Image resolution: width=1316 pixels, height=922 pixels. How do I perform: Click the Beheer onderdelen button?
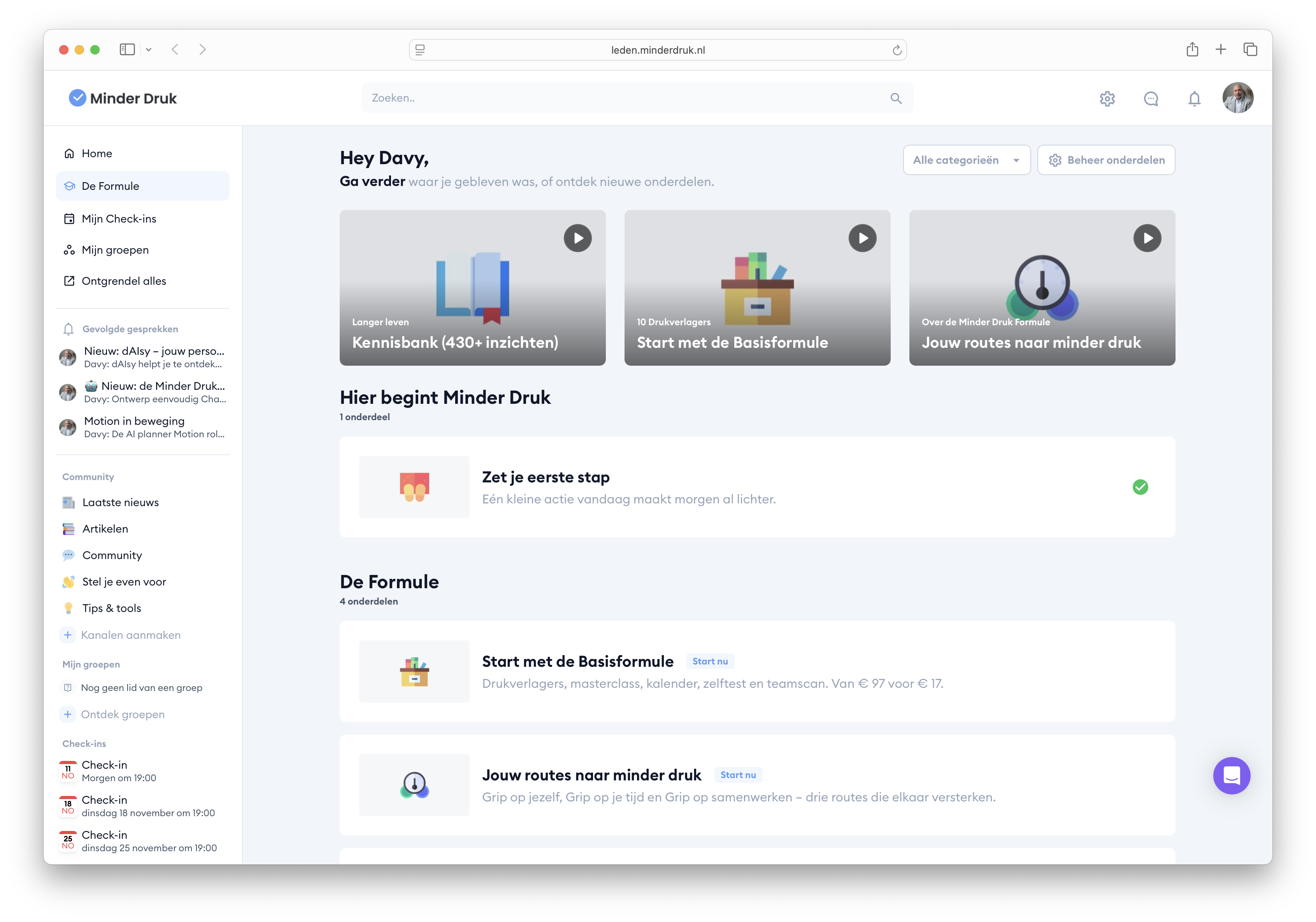pyautogui.click(x=1105, y=160)
